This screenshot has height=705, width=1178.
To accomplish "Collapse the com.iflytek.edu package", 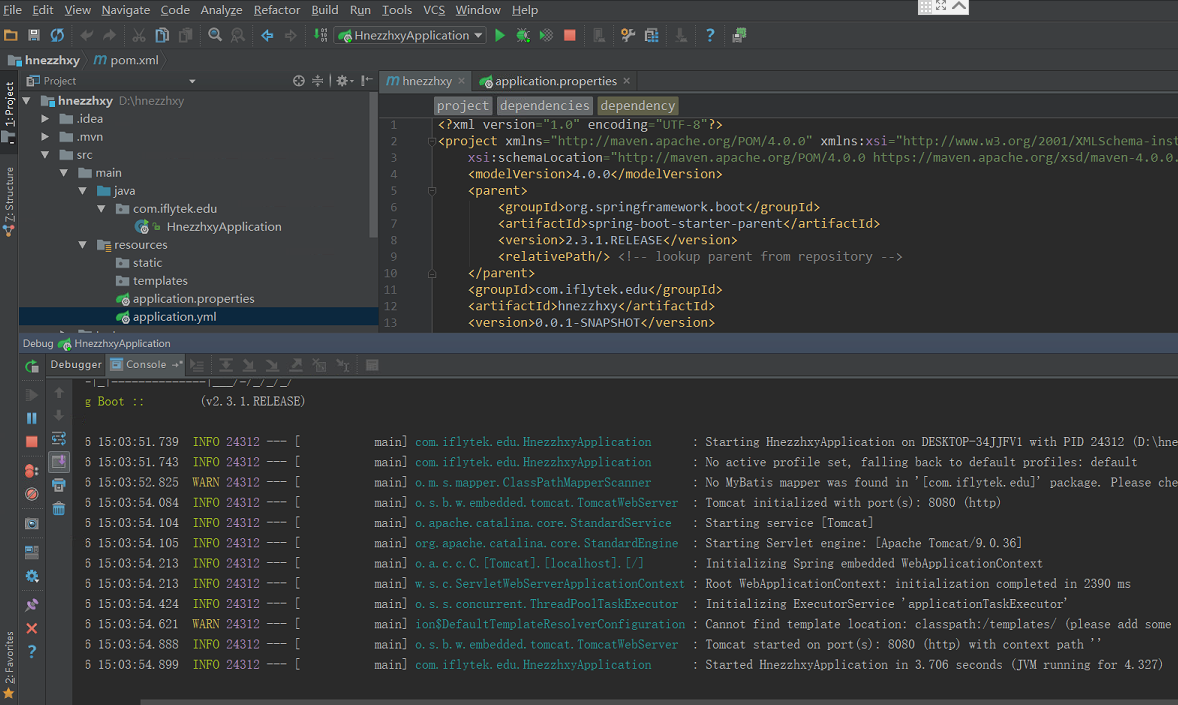I will (101, 209).
